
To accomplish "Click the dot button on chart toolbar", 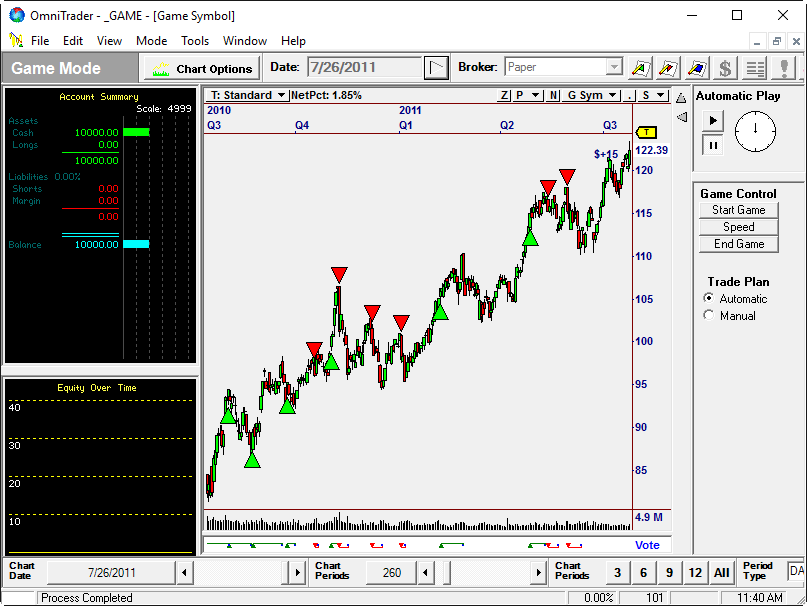I will pyautogui.click(x=629, y=95).
